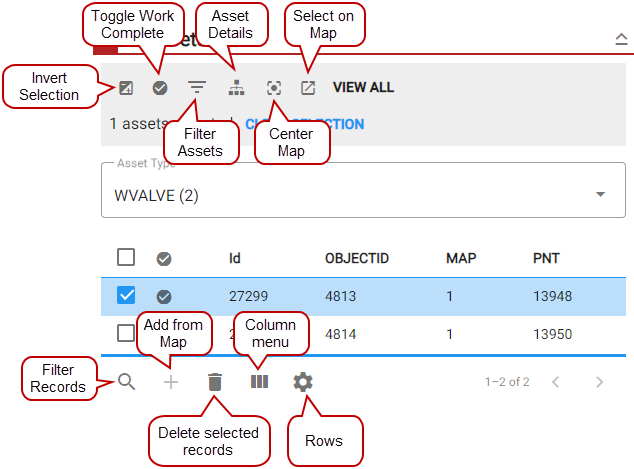Click the Select on Map icon
The width and height of the screenshot is (634, 469).
click(x=308, y=88)
